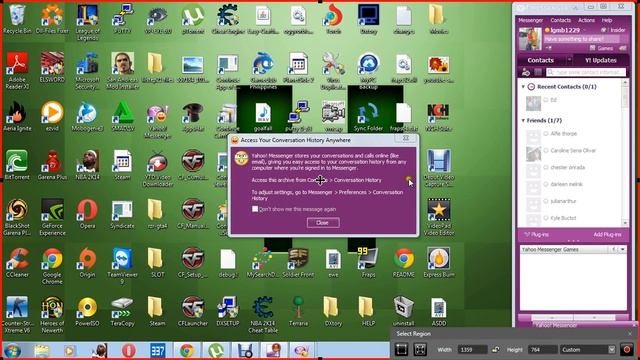Open the Sync Folder desktop icon

368,116
